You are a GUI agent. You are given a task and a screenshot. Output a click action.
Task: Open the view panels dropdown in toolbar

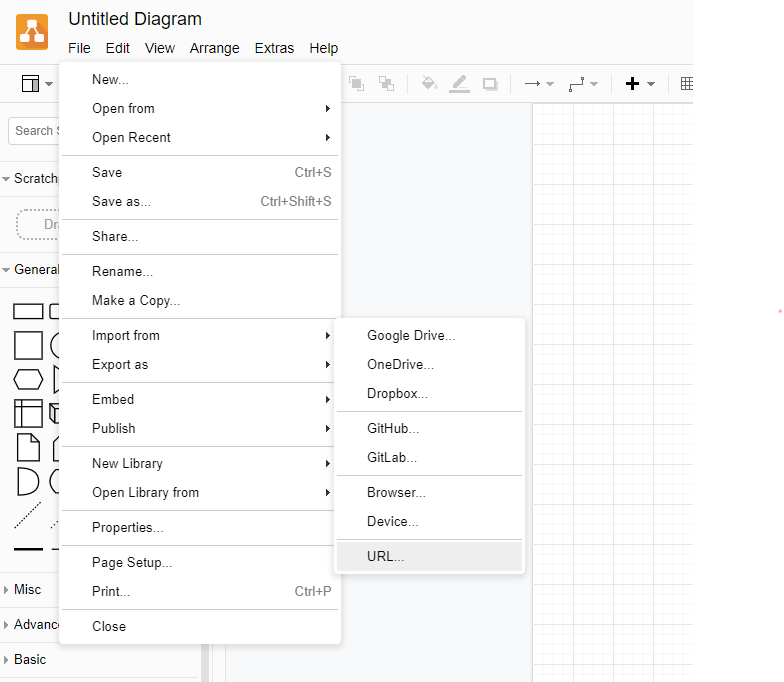click(x=37, y=84)
